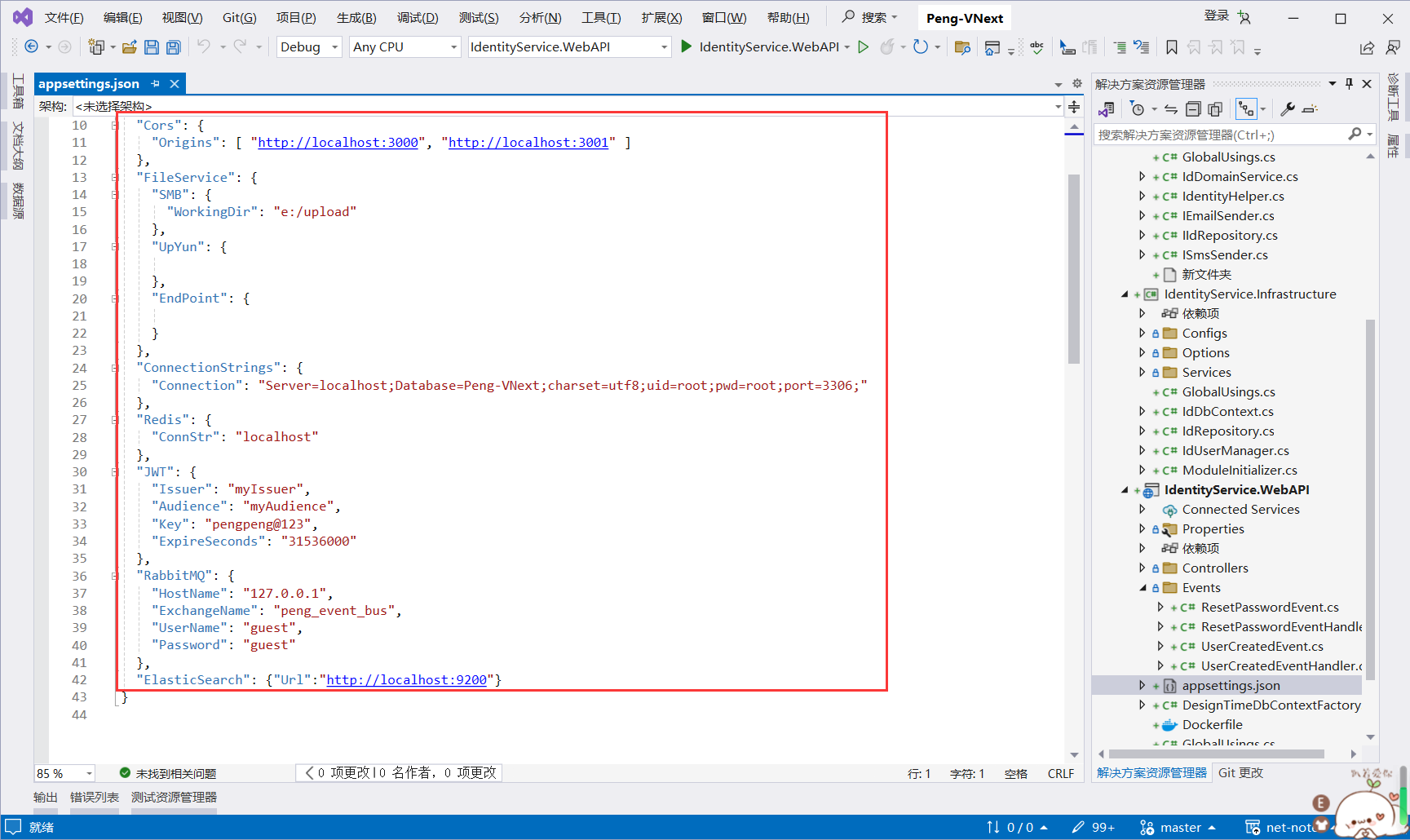Collapse the "JWT" block at line 30

(x=115, y=472)
